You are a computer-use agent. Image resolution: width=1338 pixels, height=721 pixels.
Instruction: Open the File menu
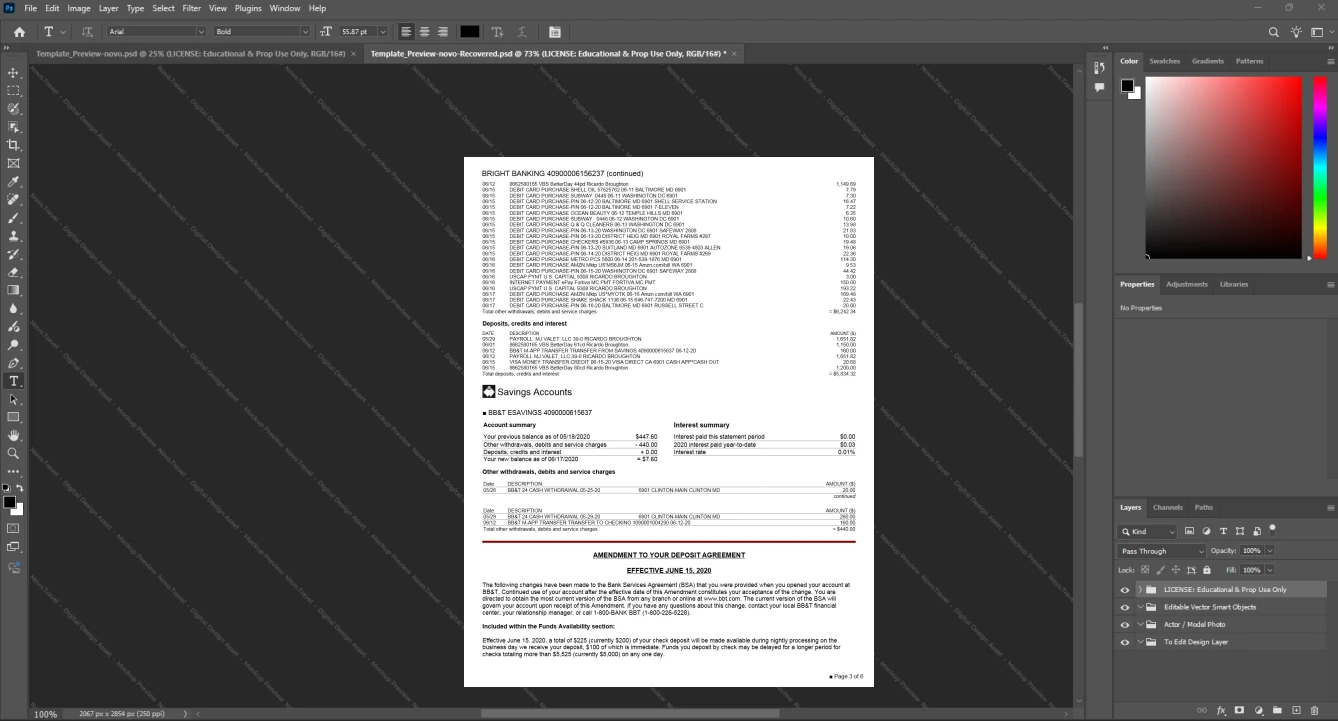(x=30, y=8)
